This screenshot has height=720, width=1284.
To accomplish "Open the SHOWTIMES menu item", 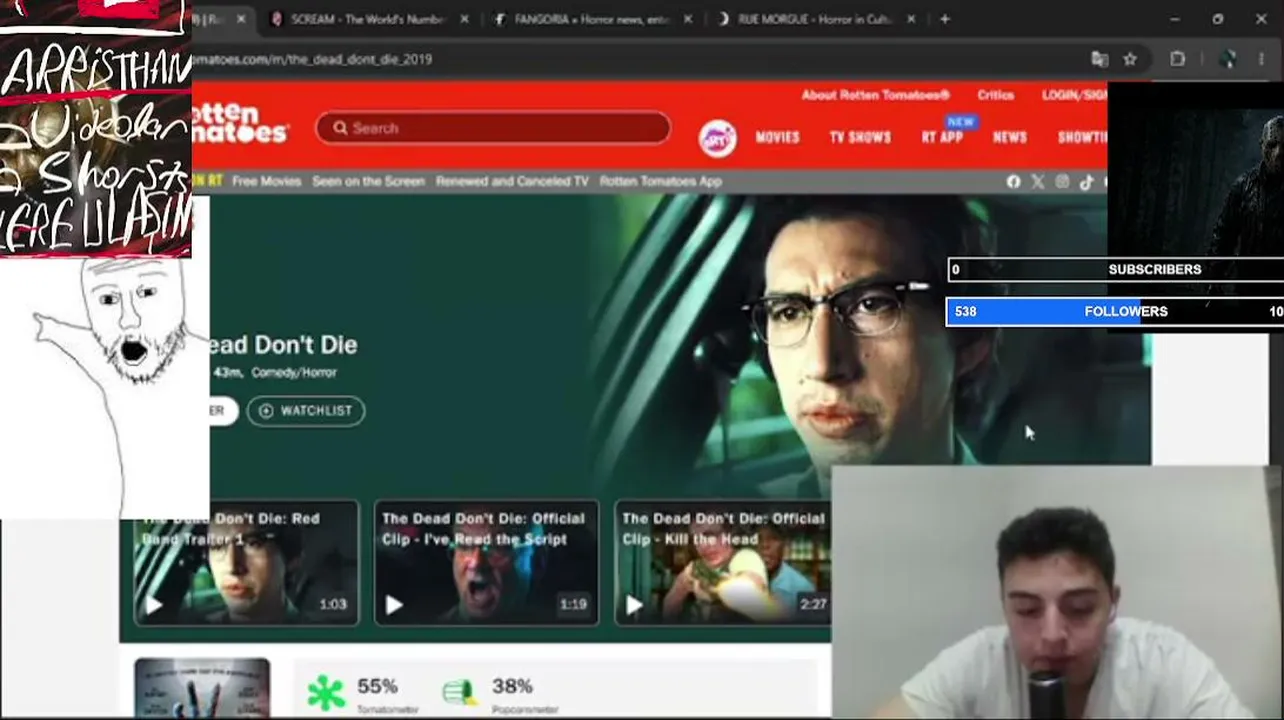I will tap(1082, 137).
